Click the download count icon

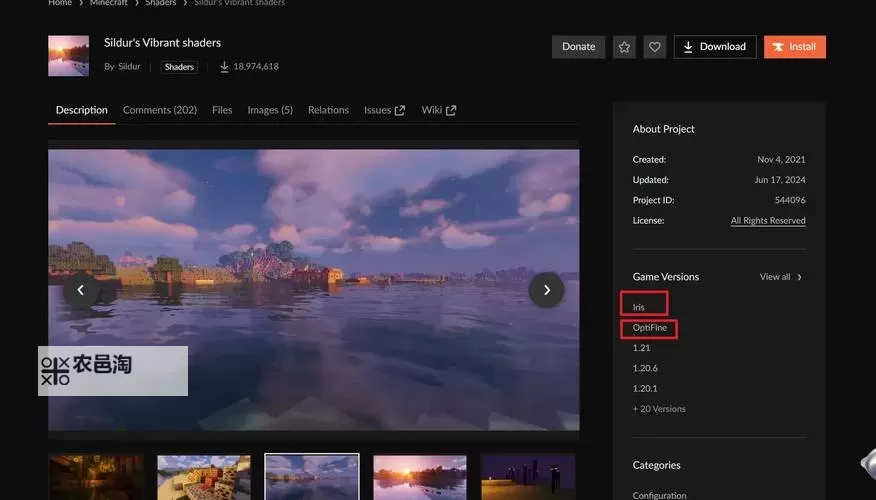(x=224, y=67)
